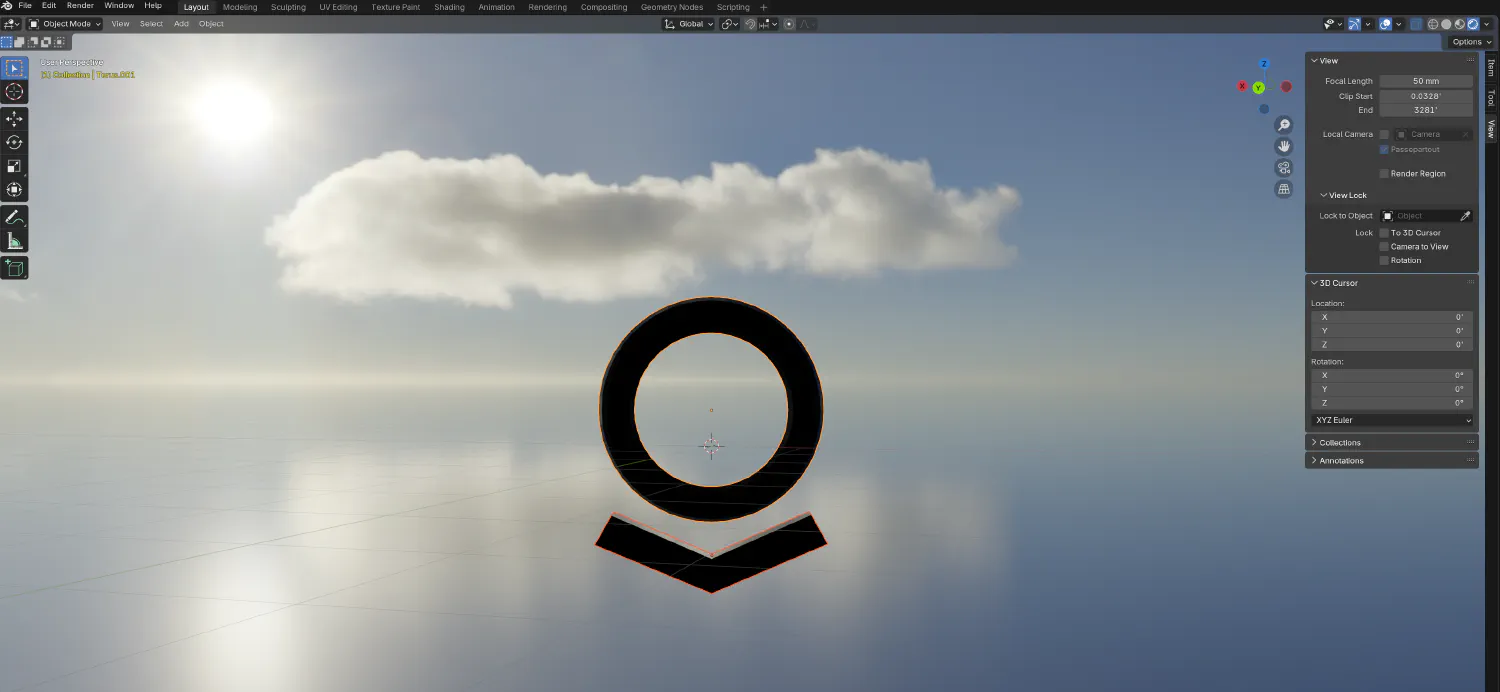This screenshot has height=692, width=1500.
Task: Open the Object Mode dropdown
Action: pos(66,24)
